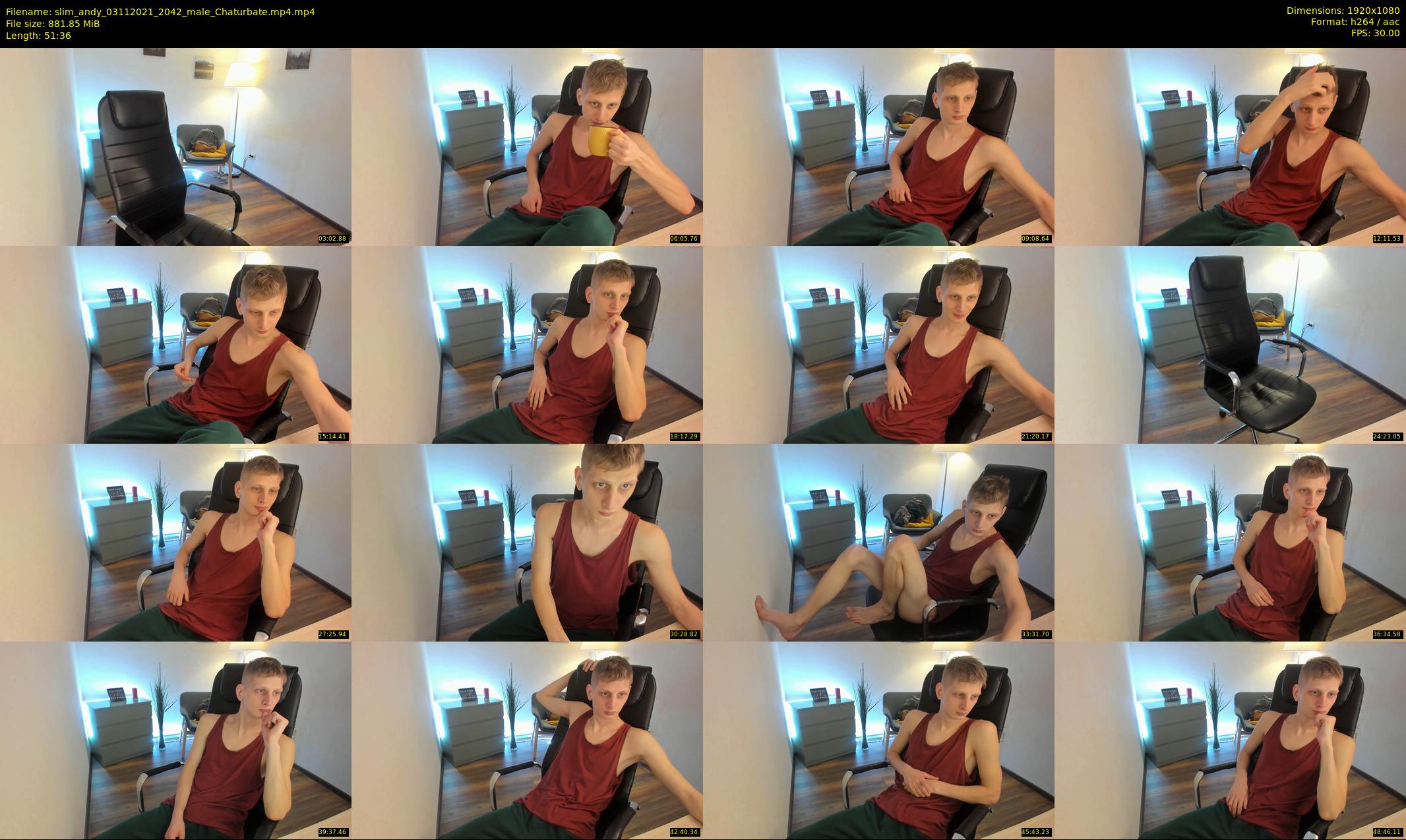Viewport: 1406px width, 840px height.
Task: Open the thumbnail stamped 36:34.58
Action: point(1230,542)
